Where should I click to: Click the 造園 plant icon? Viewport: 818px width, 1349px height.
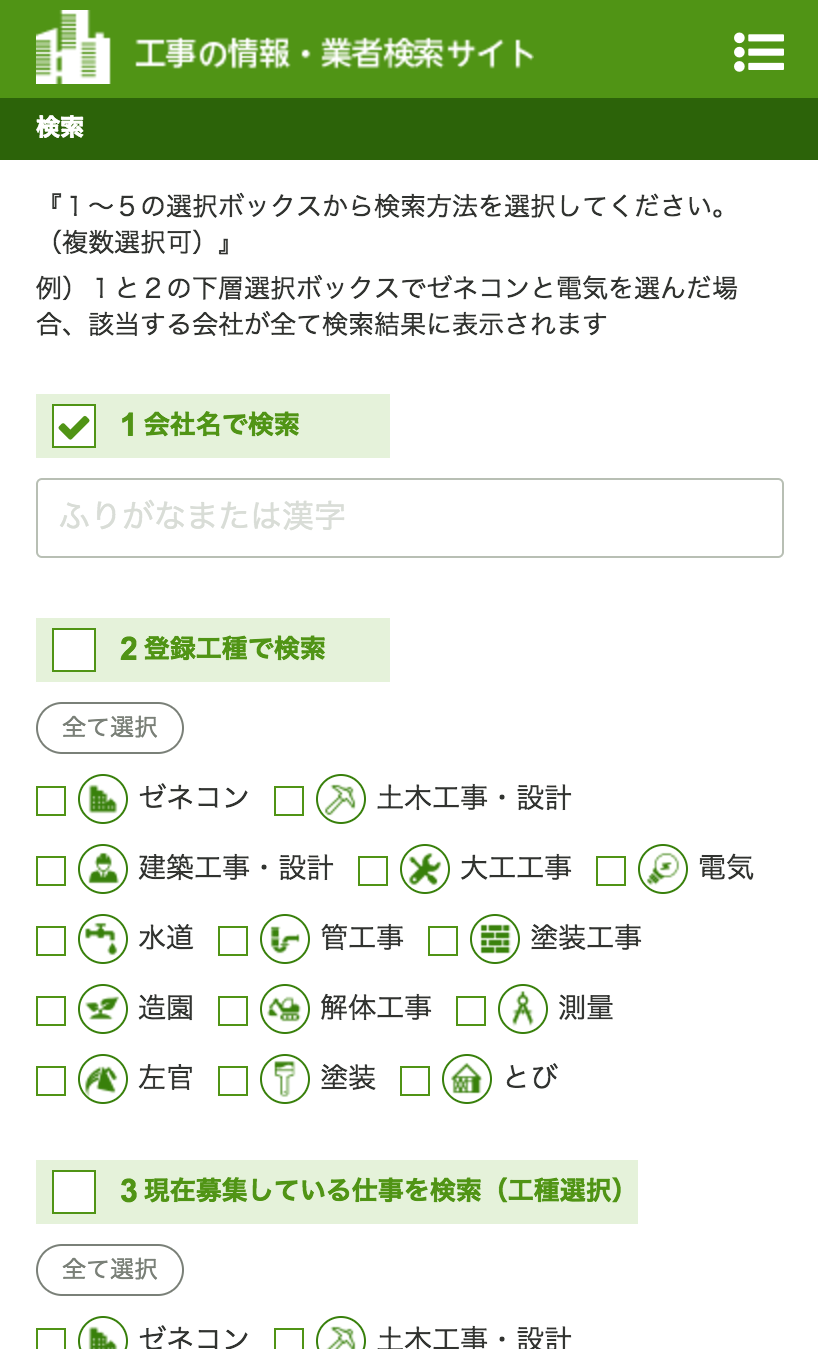click(103, 1009)
